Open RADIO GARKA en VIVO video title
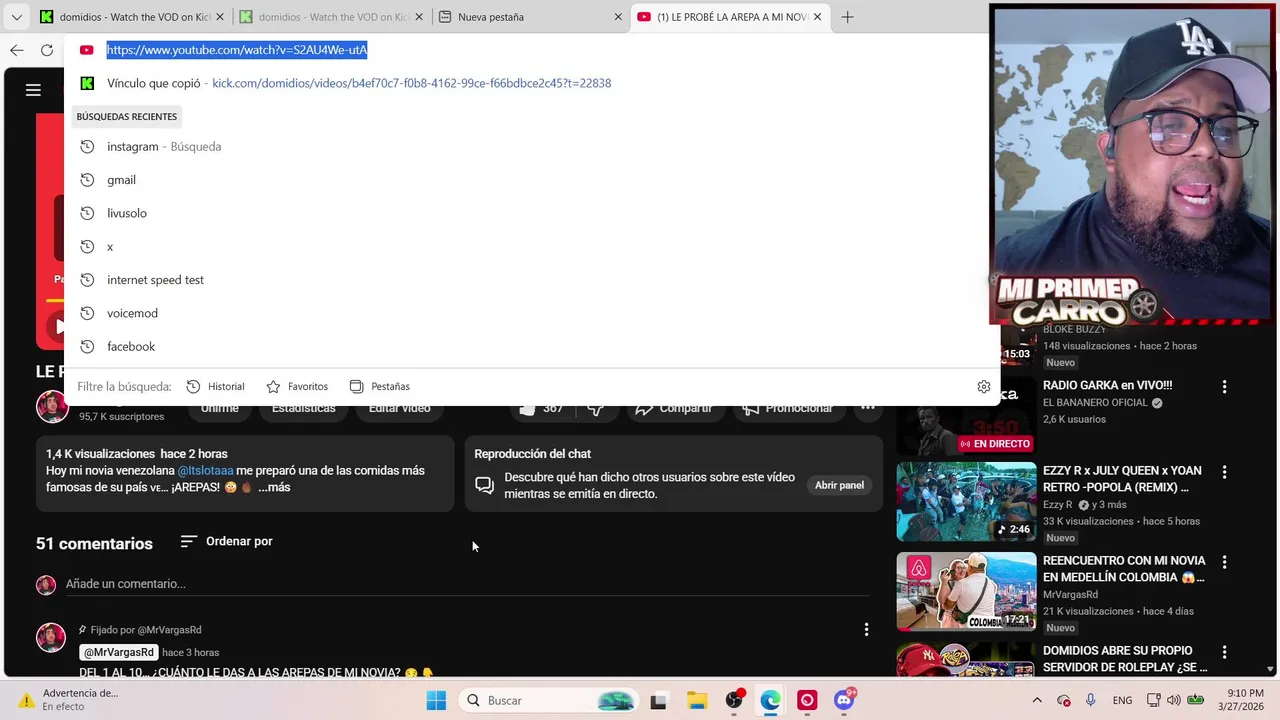 coord(1107,385)
